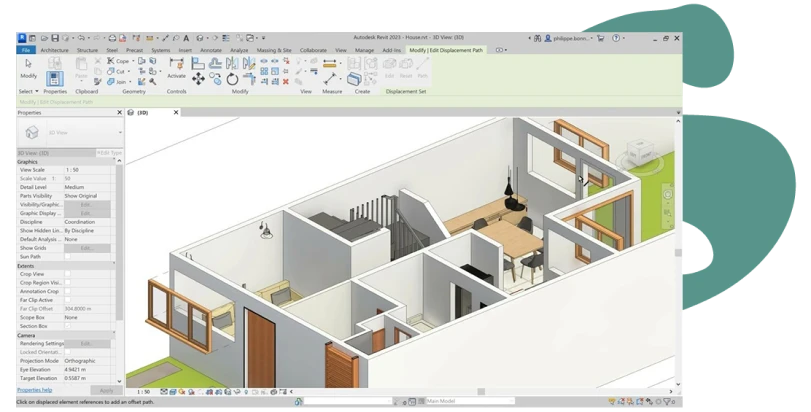Click Edit button for Show Grids

[86, 248]
